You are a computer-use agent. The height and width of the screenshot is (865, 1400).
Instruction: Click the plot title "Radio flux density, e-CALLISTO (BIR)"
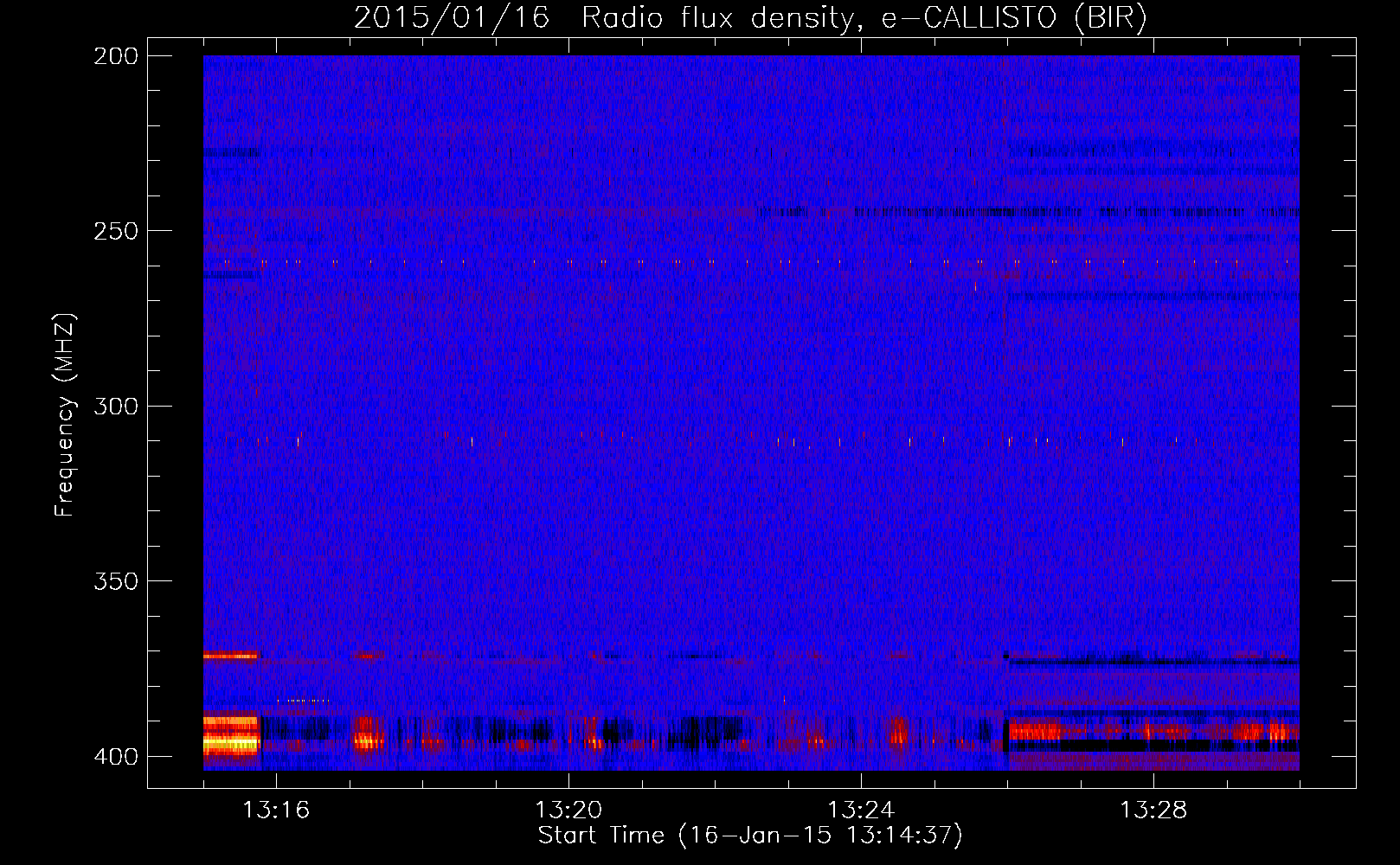pyautogui.click(x=864, y=18)
